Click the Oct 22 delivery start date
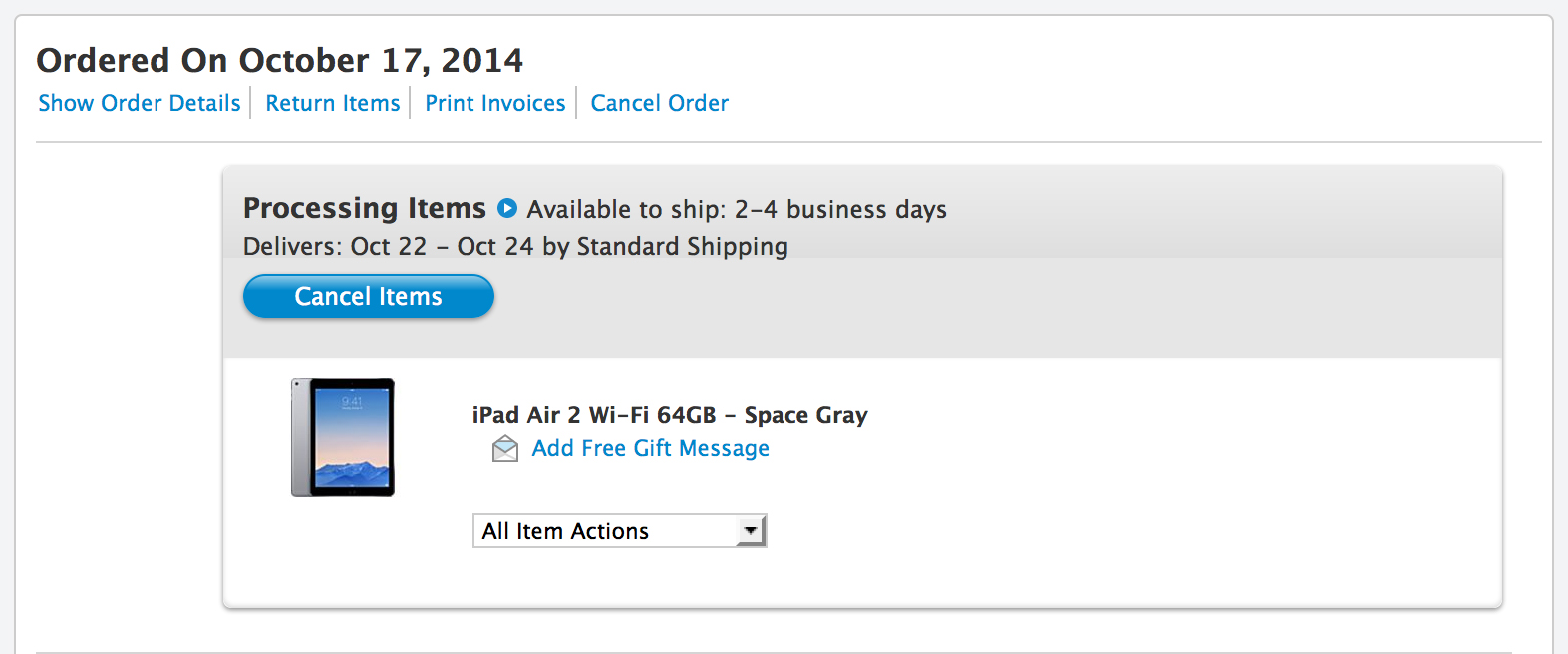 [x=389, y=247]
